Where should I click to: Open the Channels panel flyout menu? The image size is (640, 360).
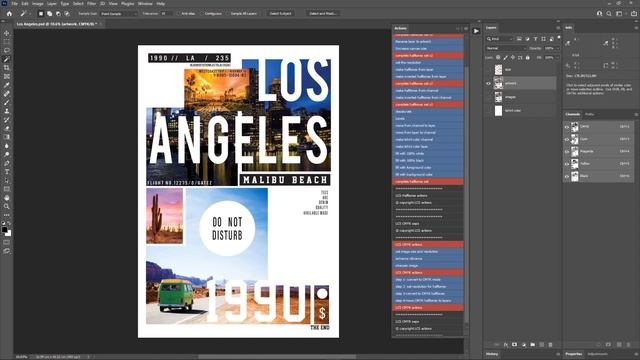636,114
